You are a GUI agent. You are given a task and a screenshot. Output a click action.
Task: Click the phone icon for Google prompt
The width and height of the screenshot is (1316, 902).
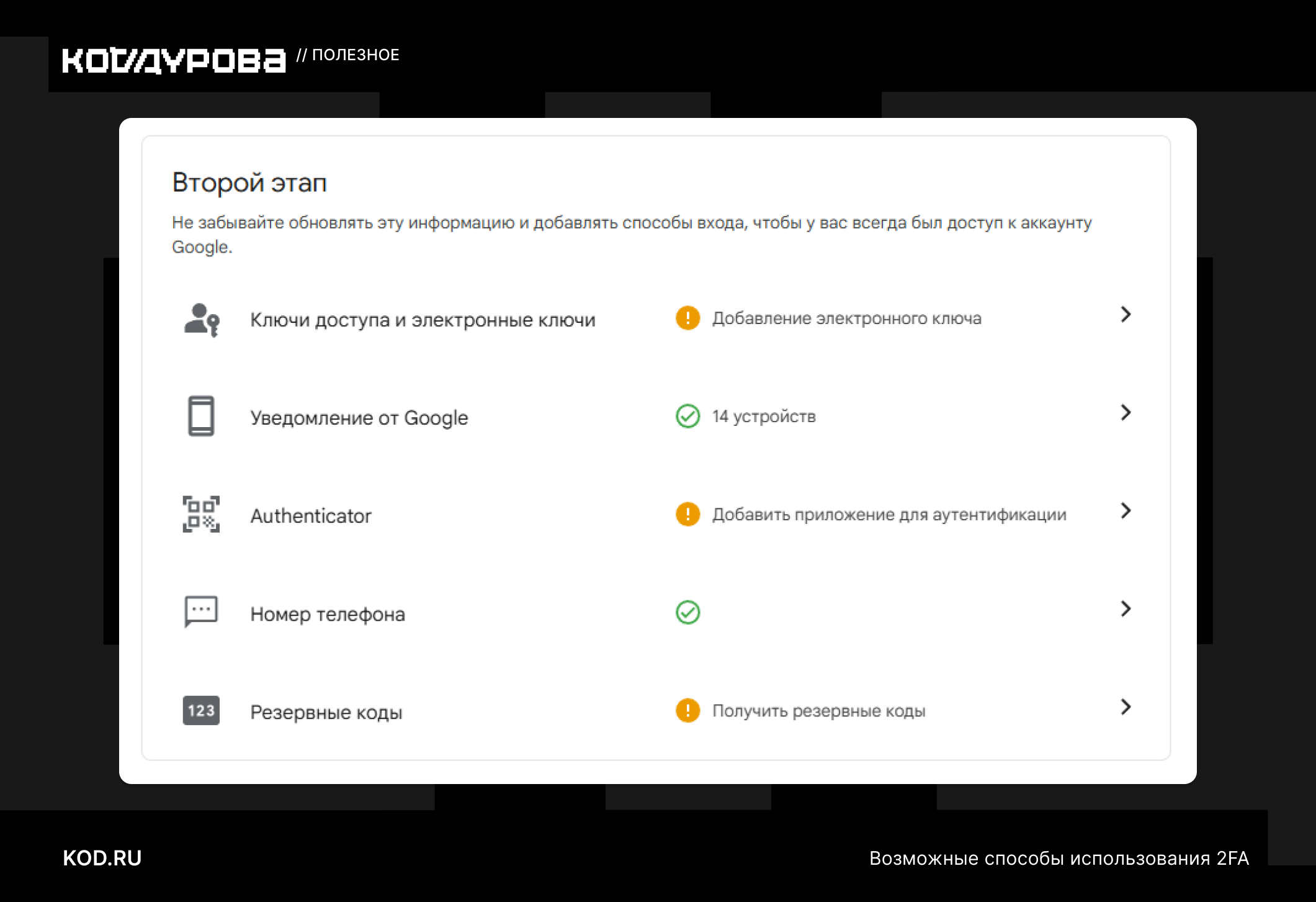point(201,416)
